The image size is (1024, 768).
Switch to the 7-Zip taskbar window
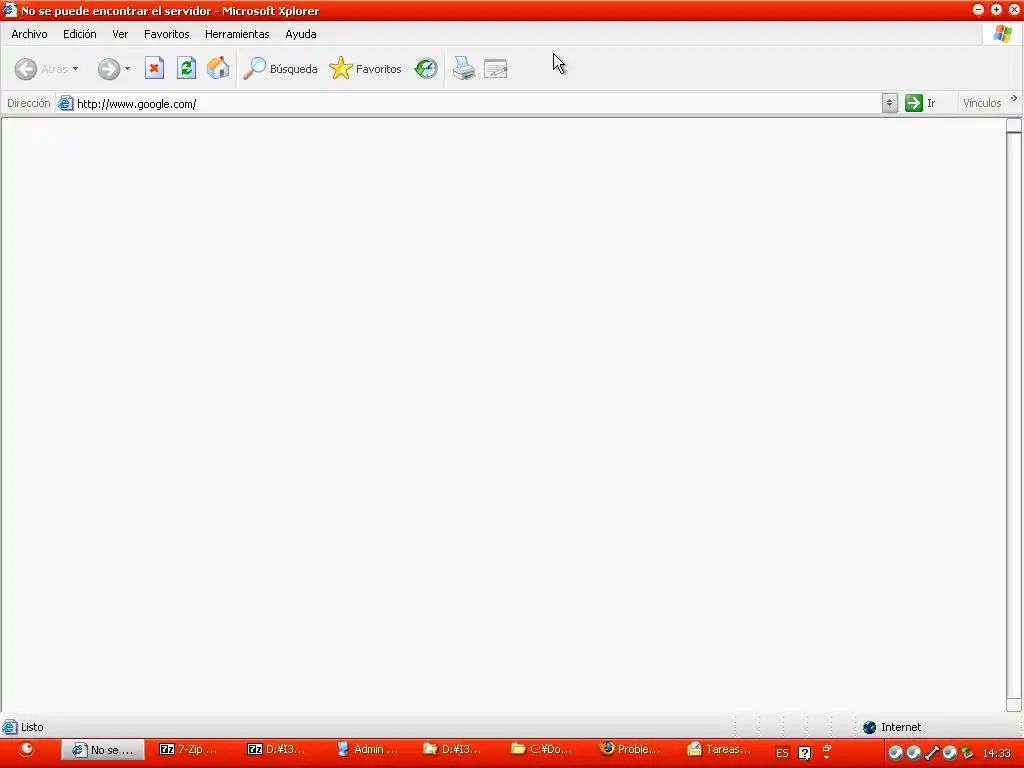click(189, 750)
